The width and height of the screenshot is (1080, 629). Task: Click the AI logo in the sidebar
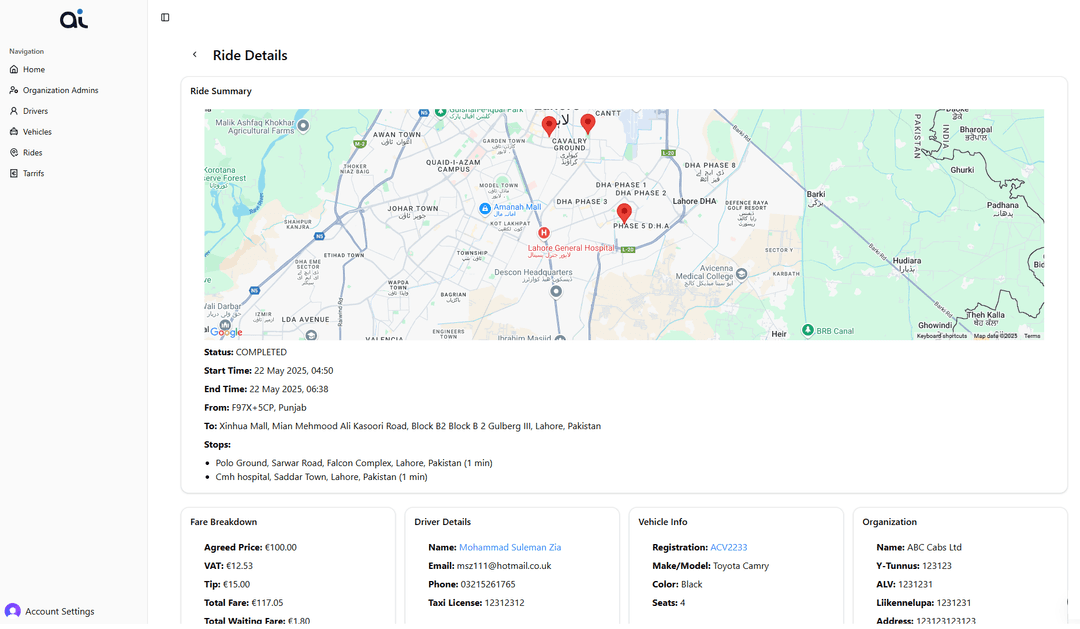click(74, 19)
